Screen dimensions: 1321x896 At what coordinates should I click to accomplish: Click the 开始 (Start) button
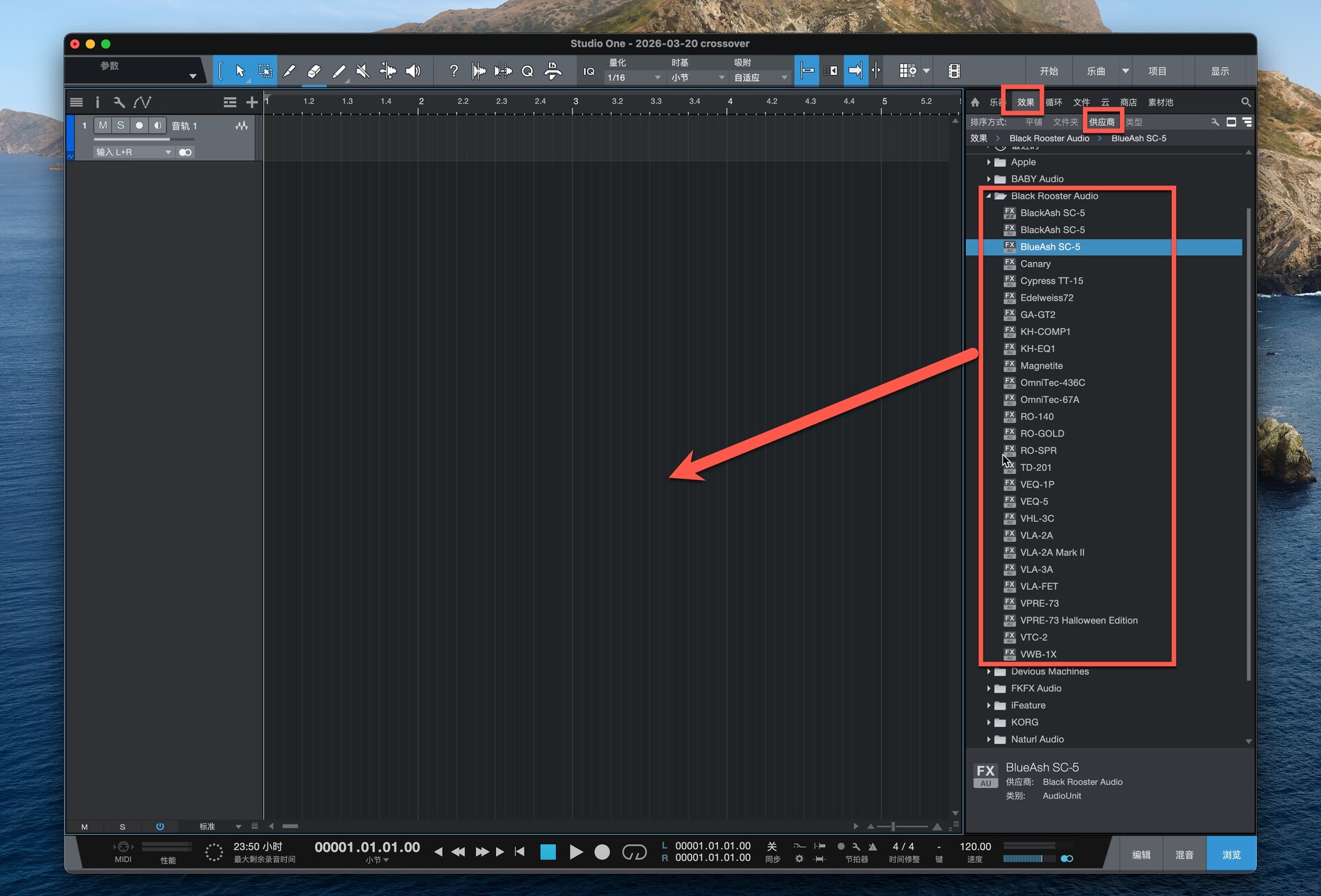(1049, 71)
